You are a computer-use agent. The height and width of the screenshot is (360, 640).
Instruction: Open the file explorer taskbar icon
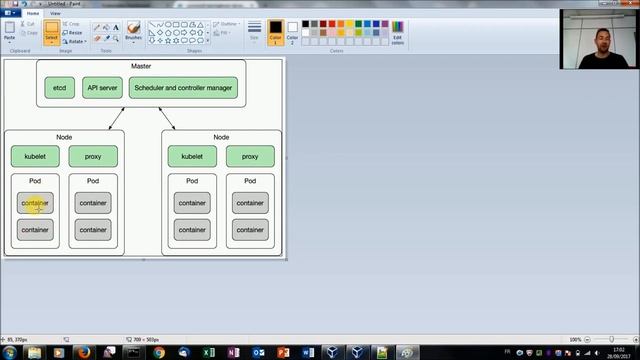34,352
